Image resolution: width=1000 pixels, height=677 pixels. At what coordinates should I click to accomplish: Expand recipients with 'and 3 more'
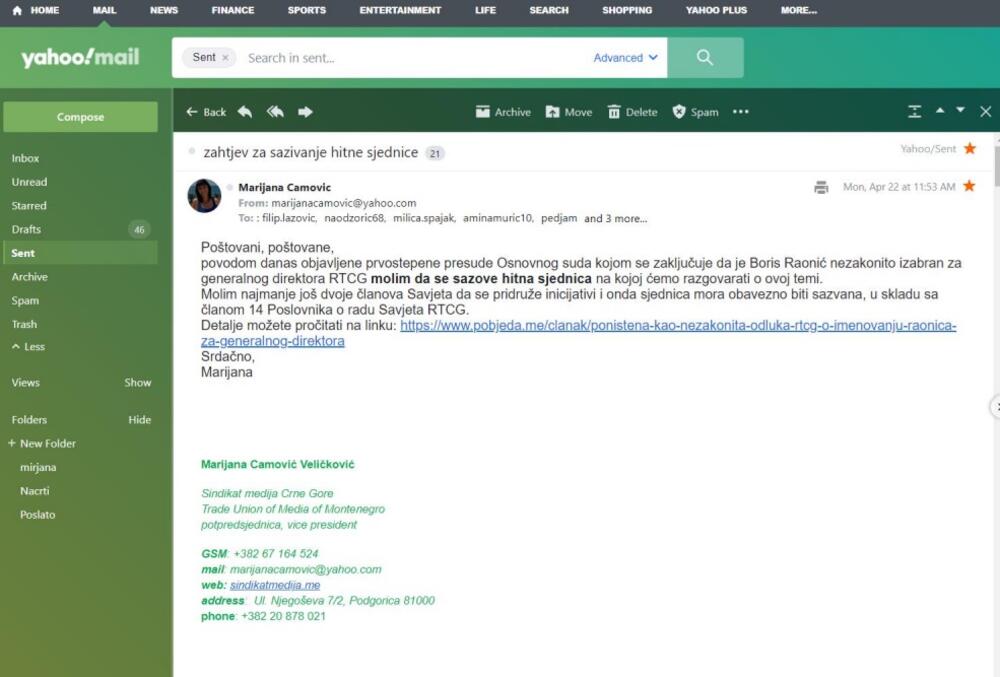(615, 218)
